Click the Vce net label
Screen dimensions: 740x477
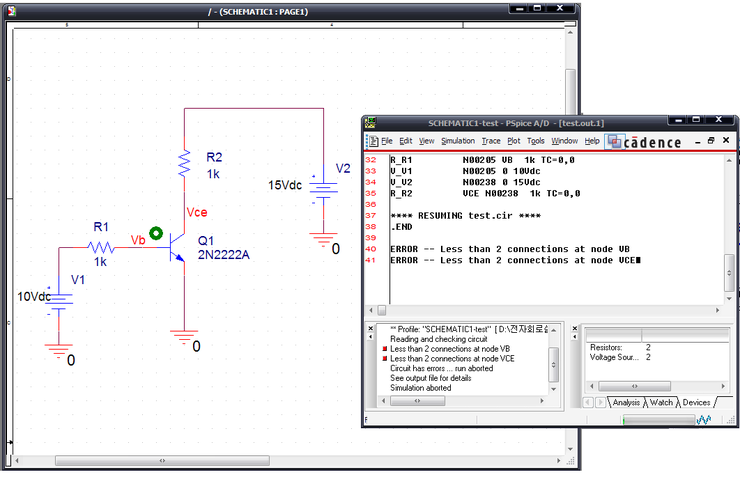tap(197, 213)
